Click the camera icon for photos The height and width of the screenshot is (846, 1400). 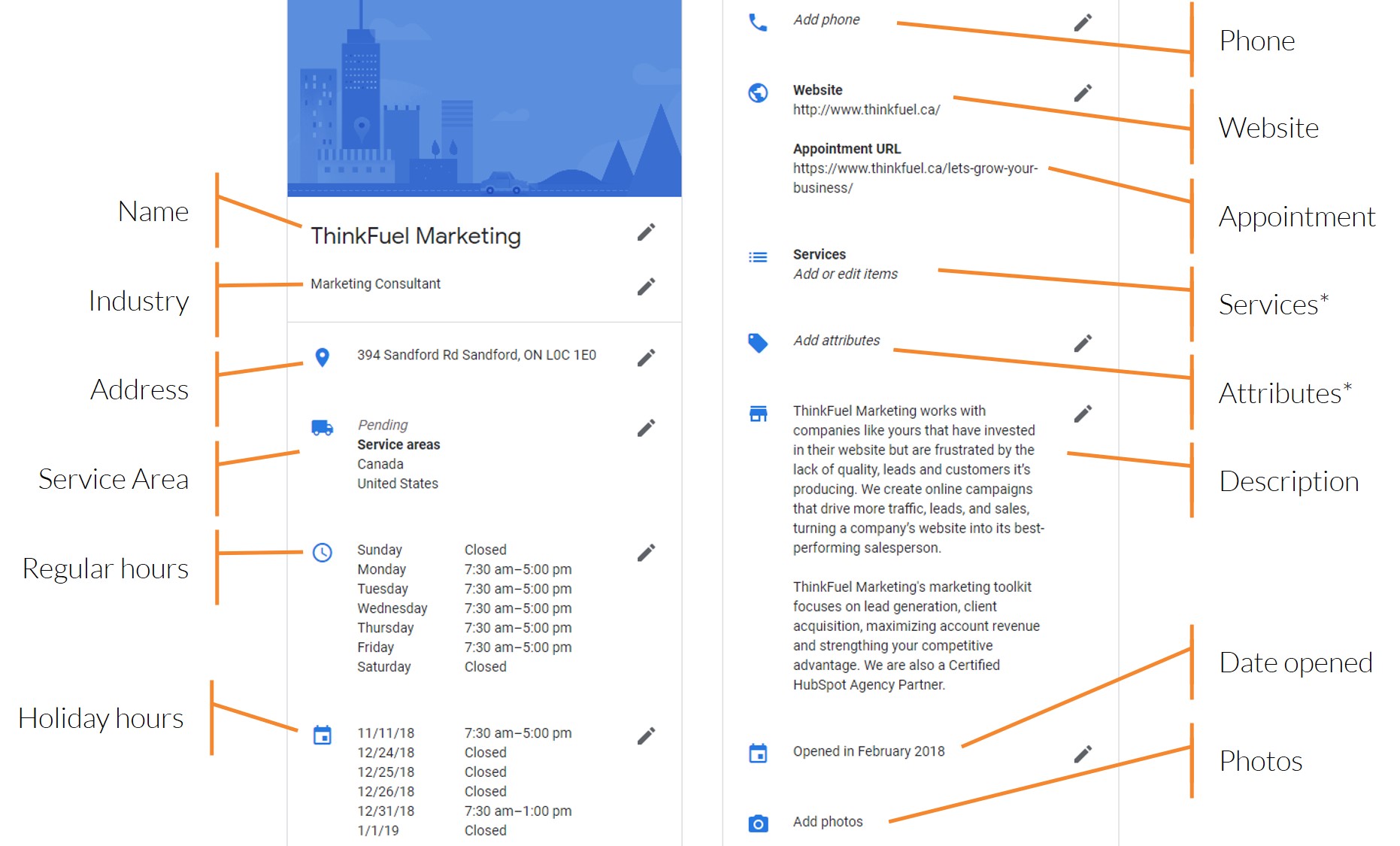(x=758, y=823)
